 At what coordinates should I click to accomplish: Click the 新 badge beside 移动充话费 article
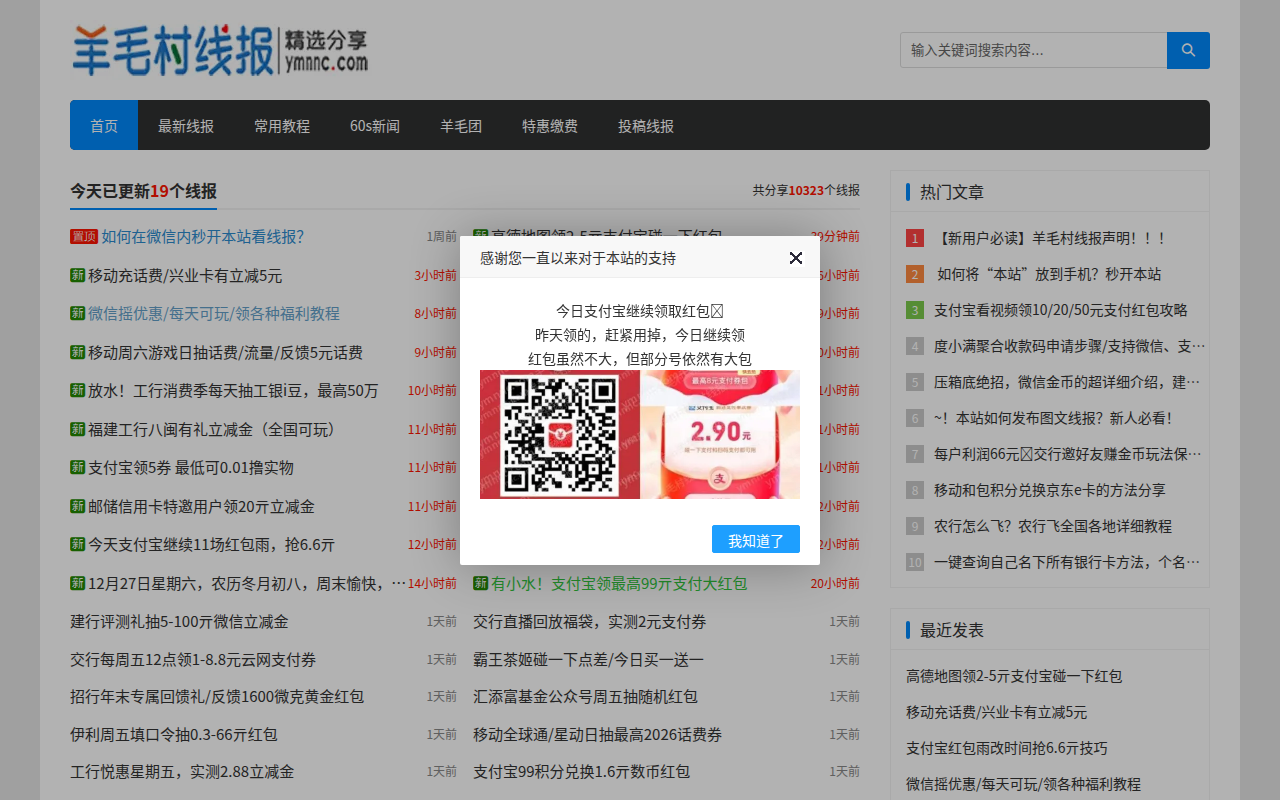77,275
